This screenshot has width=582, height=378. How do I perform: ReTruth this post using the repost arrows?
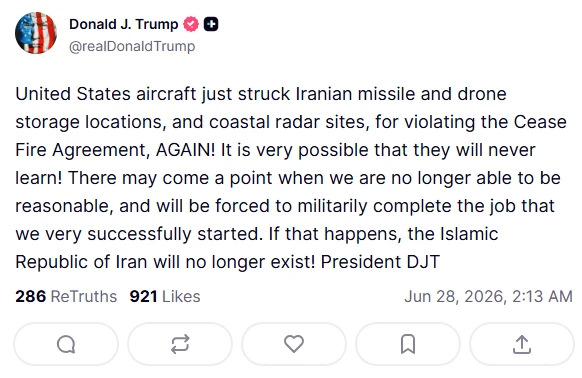point(180,344)
